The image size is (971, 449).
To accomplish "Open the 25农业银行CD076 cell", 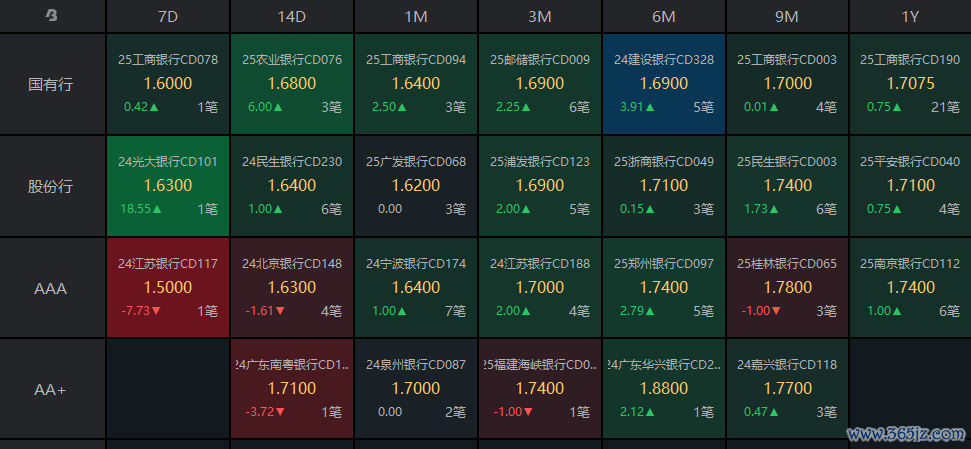I will point(292,84).
